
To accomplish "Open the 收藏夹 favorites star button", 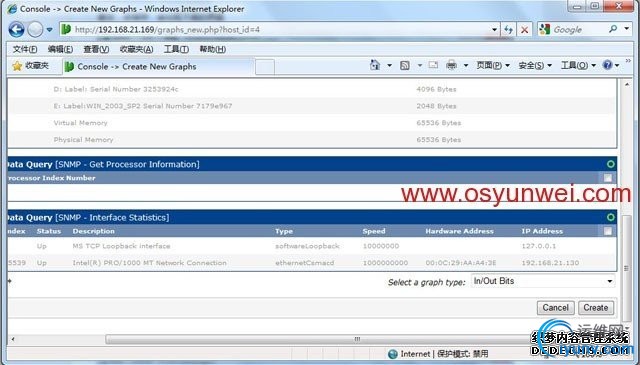I will tap(30, 66).
